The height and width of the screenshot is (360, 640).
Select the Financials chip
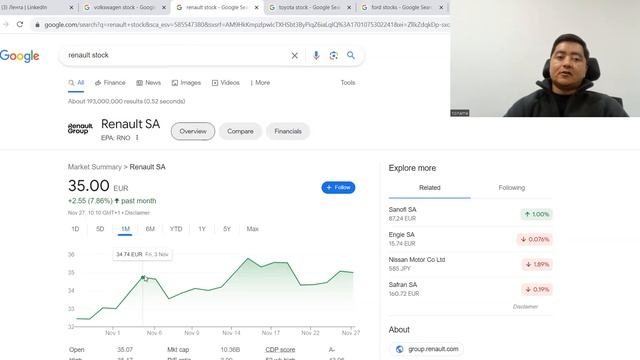point(288,131)
